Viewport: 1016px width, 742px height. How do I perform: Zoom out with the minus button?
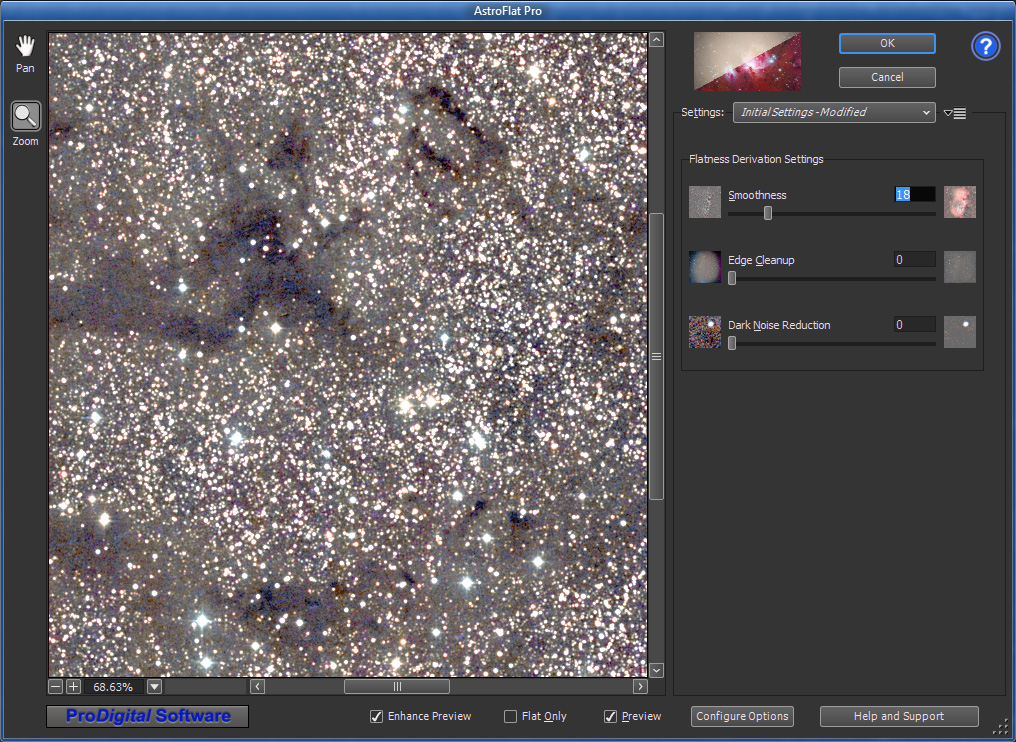56,686
